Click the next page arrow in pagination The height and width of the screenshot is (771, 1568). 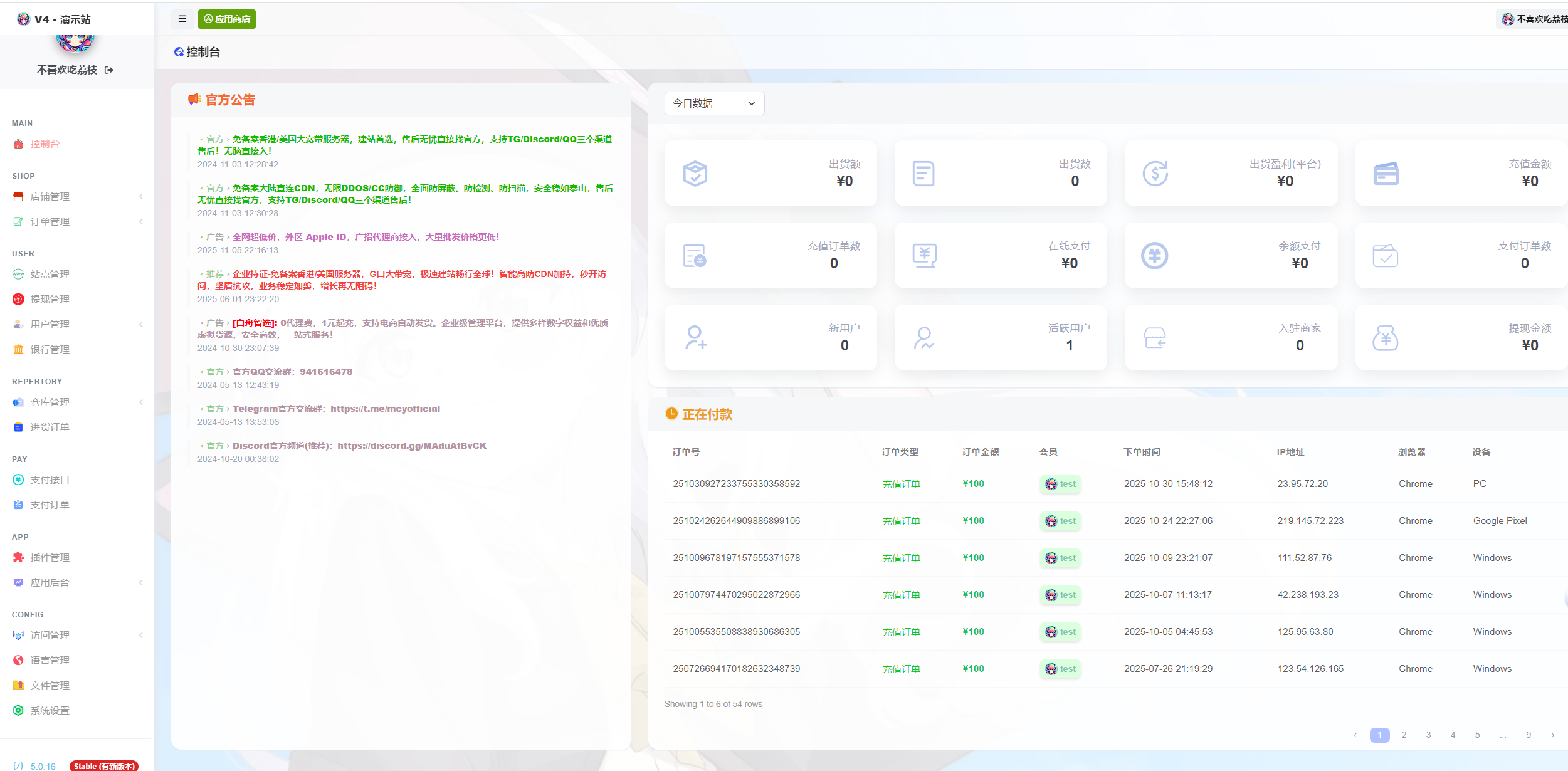[1552, 735]
